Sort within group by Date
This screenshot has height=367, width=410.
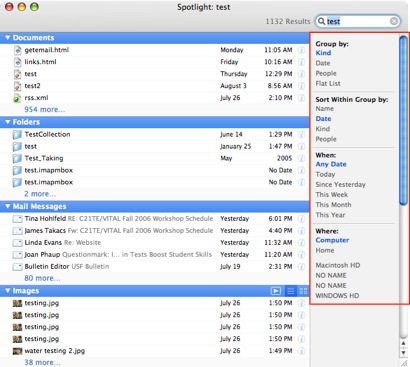click(323, 119)
